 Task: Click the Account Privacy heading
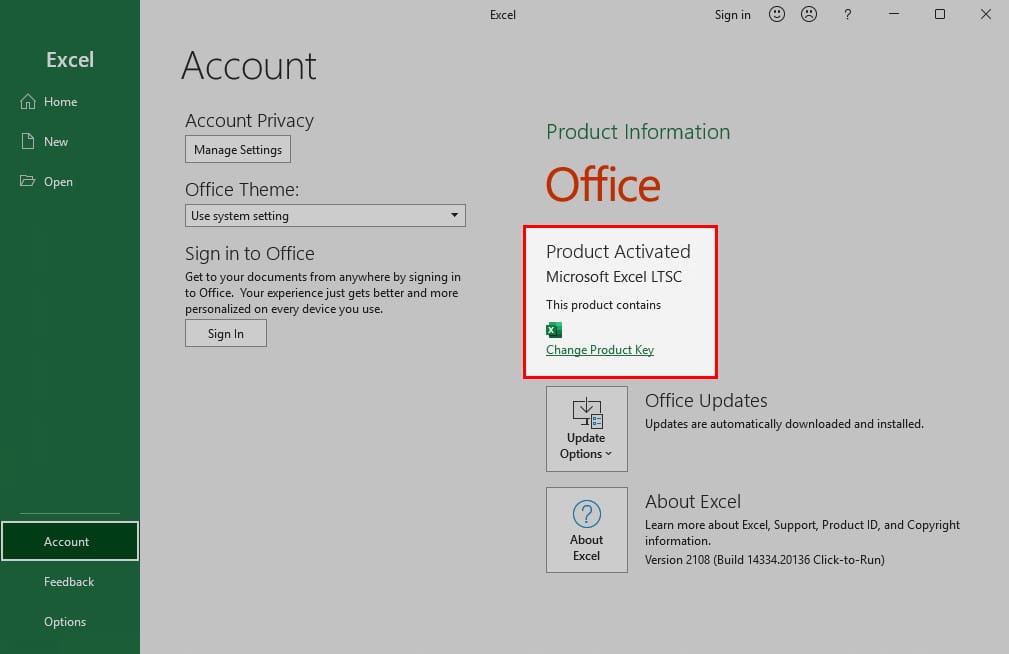coord(250,120)
